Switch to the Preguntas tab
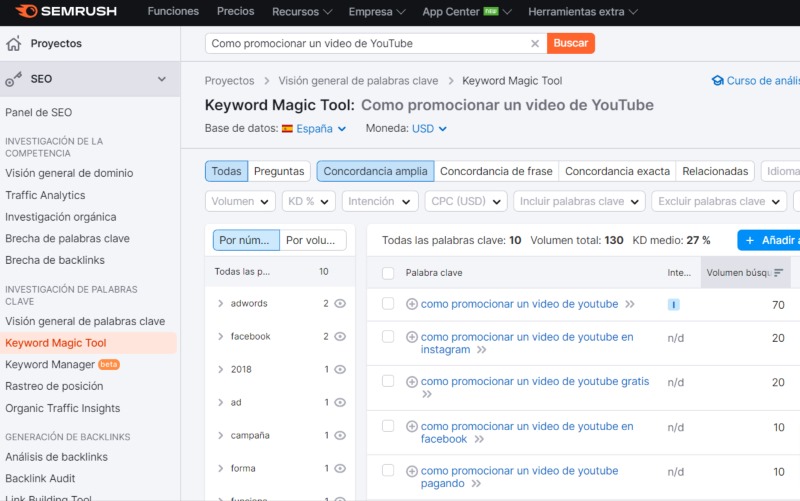This screenshot has height=501, width=800. 279,171
